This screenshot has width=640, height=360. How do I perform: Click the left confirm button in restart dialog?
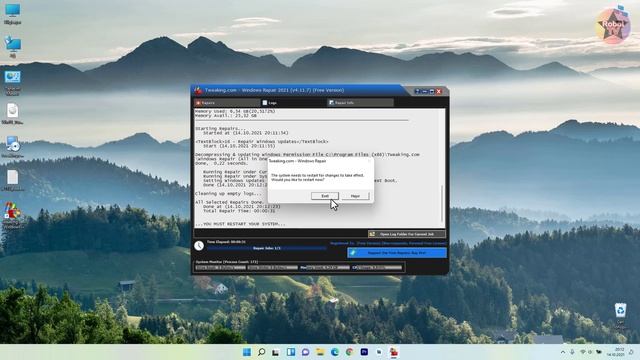coord(325,196)
